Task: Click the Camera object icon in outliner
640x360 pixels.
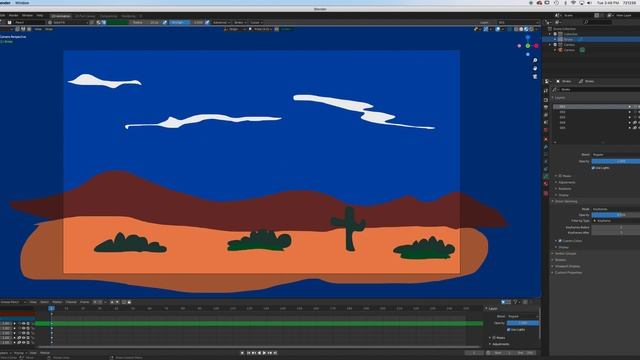Action: click(x=560, y=50)
